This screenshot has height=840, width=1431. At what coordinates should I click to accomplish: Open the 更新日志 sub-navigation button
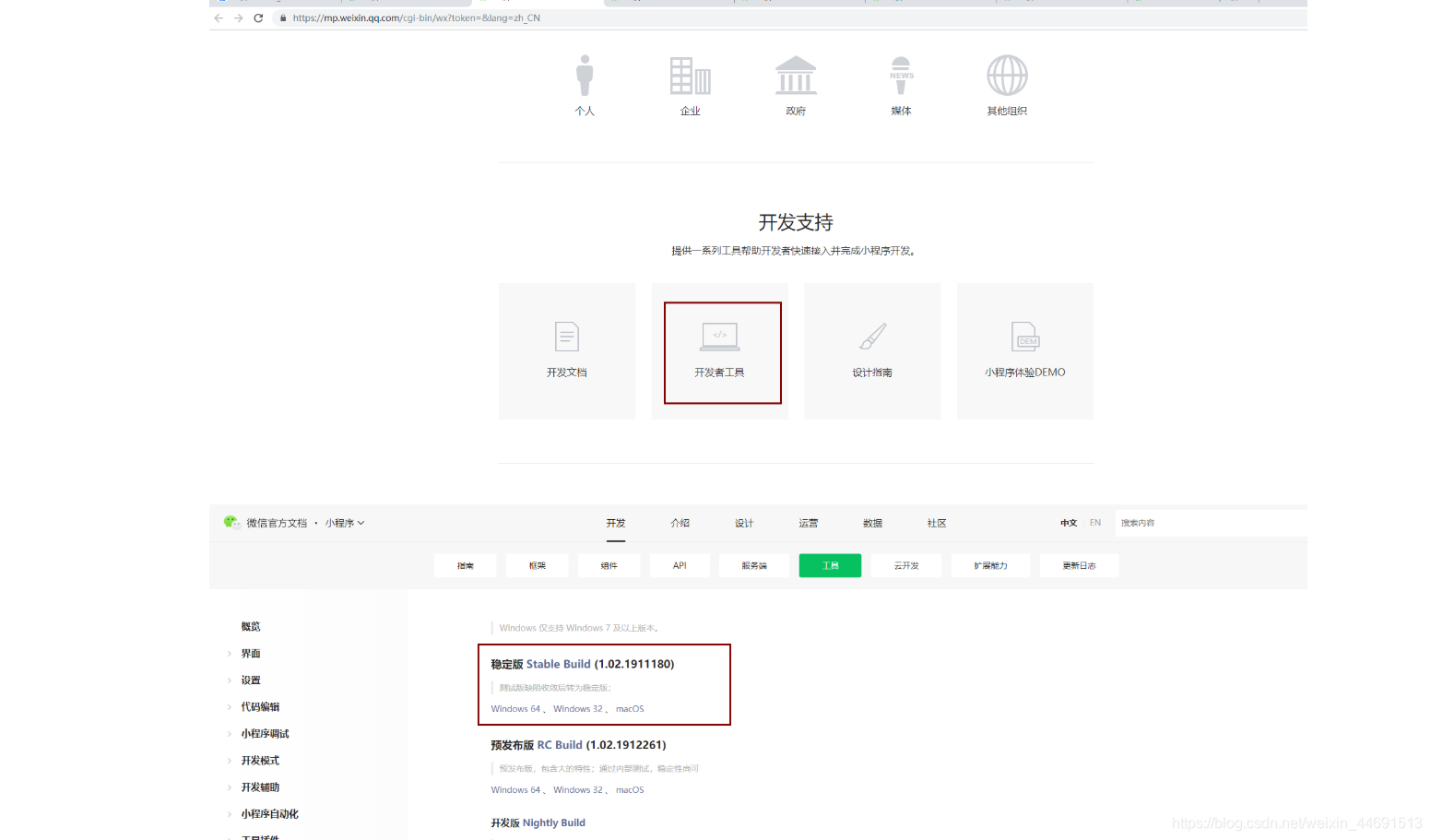1080,565
